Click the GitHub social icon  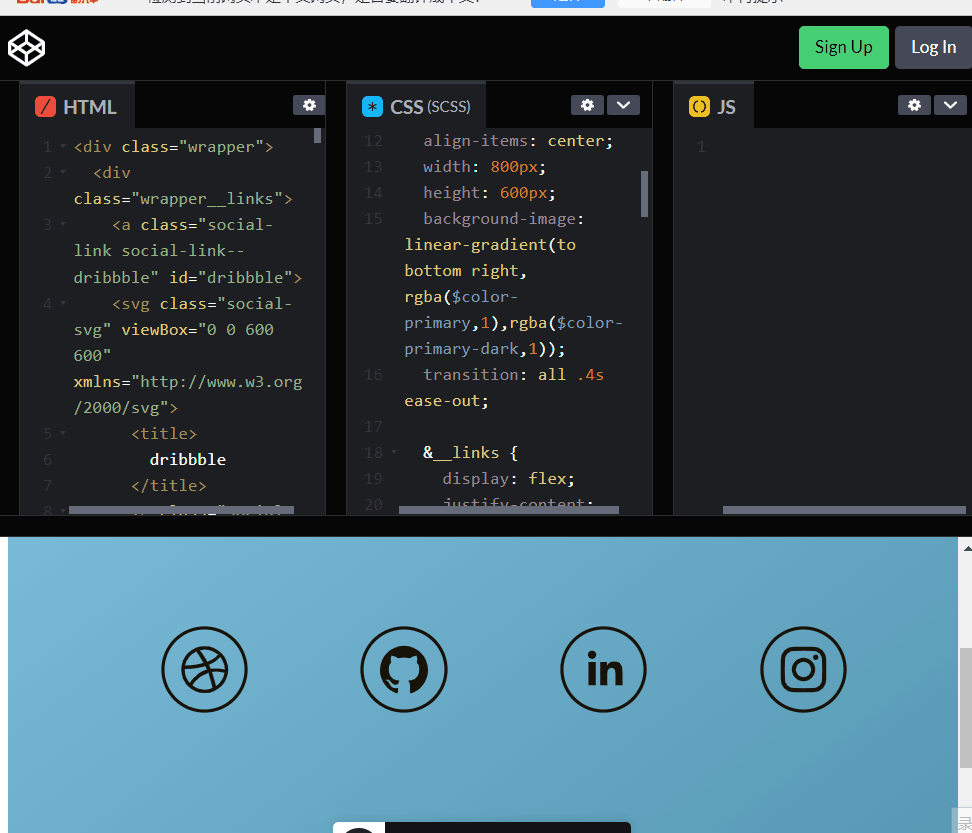[404, 669]
